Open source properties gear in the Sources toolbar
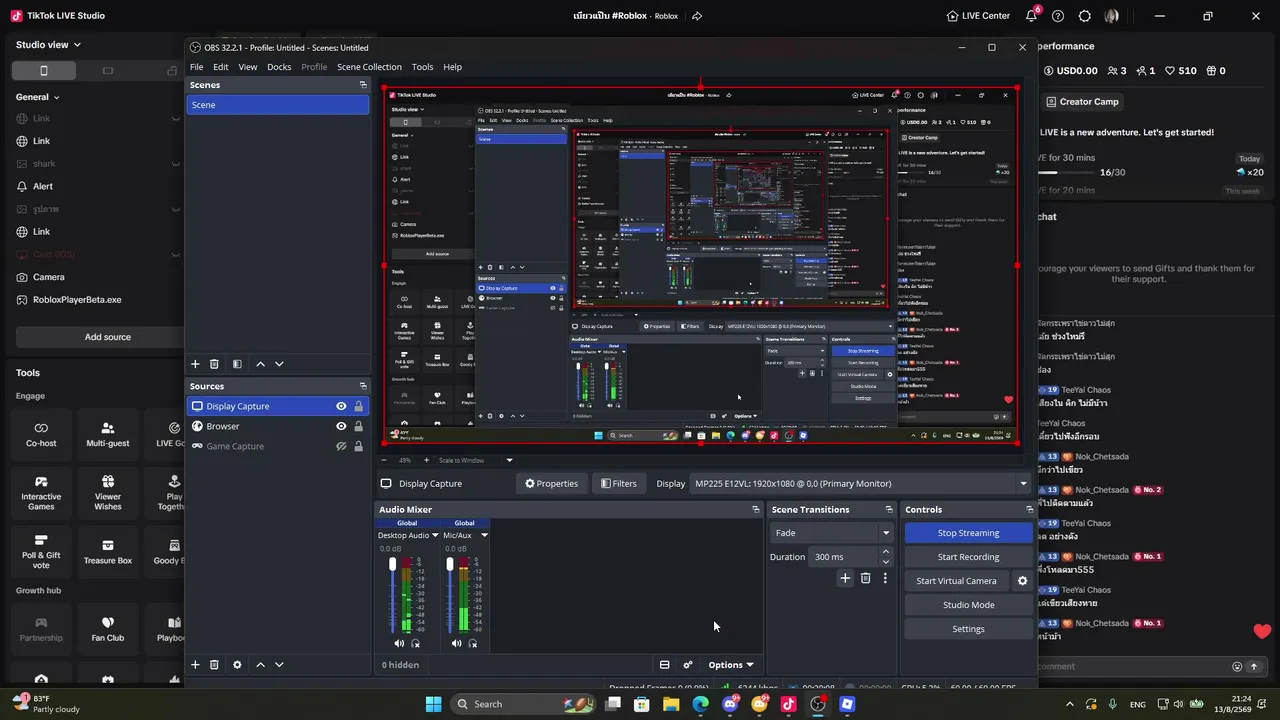Screen dimensions: 1280x720 [x=237, y=664]
